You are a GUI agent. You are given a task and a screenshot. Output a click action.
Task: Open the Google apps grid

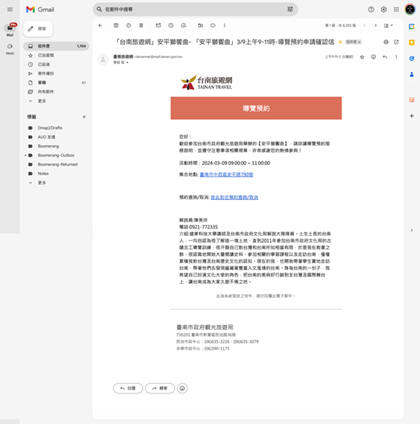[x=396, y=9]
